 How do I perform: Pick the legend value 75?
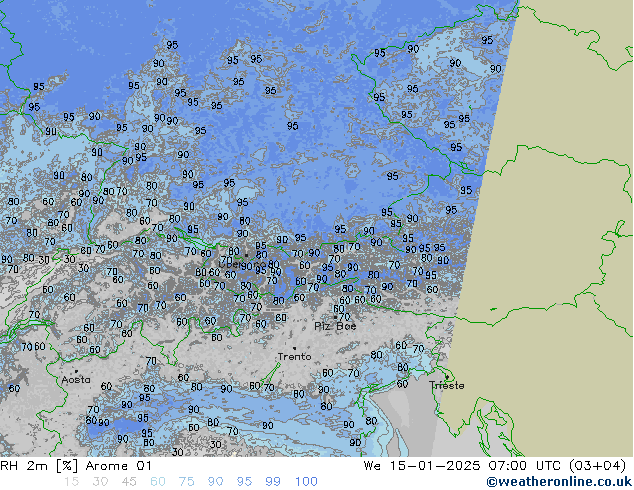(186, 482)
